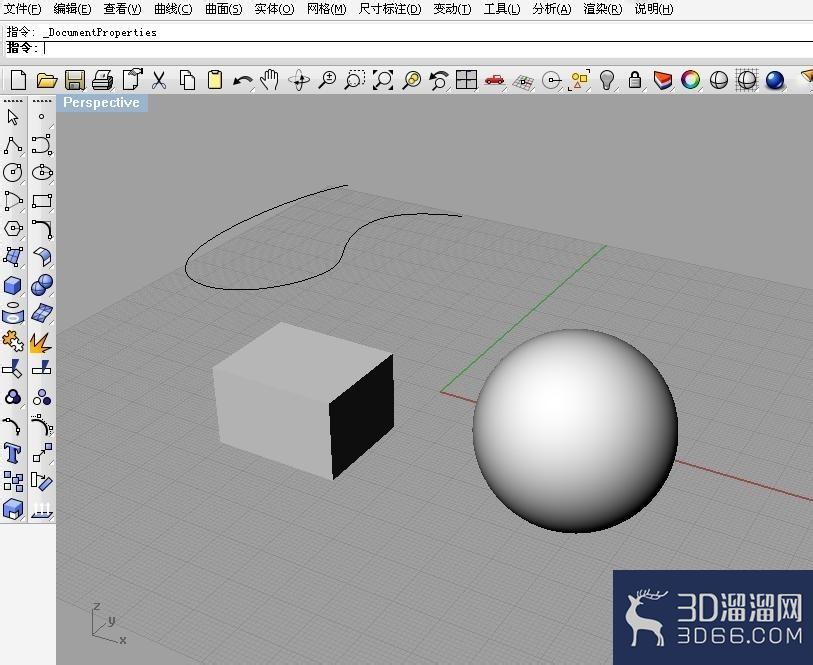The image size is (813, 665).
Task: Cut selection with the scissors icon
Action: click(159, 80)
